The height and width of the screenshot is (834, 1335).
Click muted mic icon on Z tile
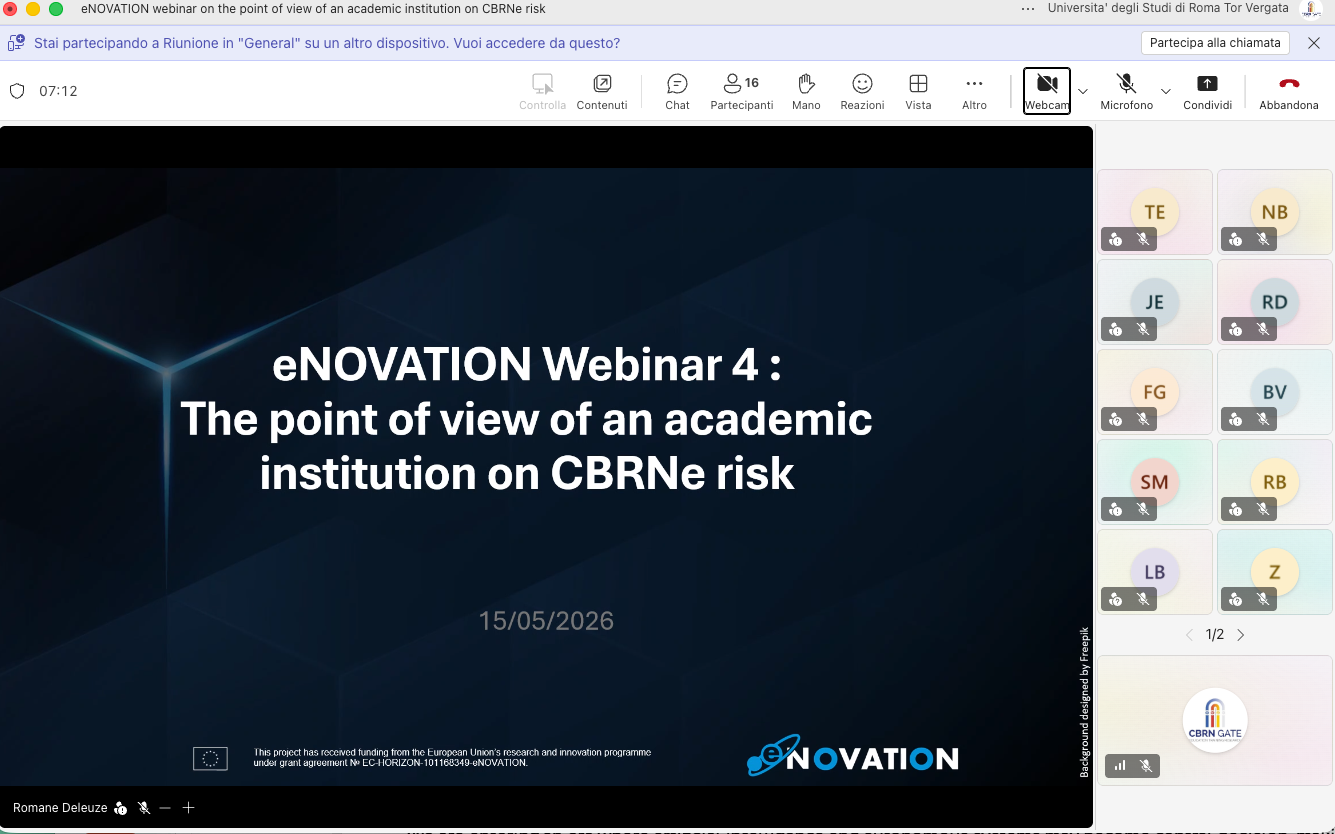(1263, 599)
